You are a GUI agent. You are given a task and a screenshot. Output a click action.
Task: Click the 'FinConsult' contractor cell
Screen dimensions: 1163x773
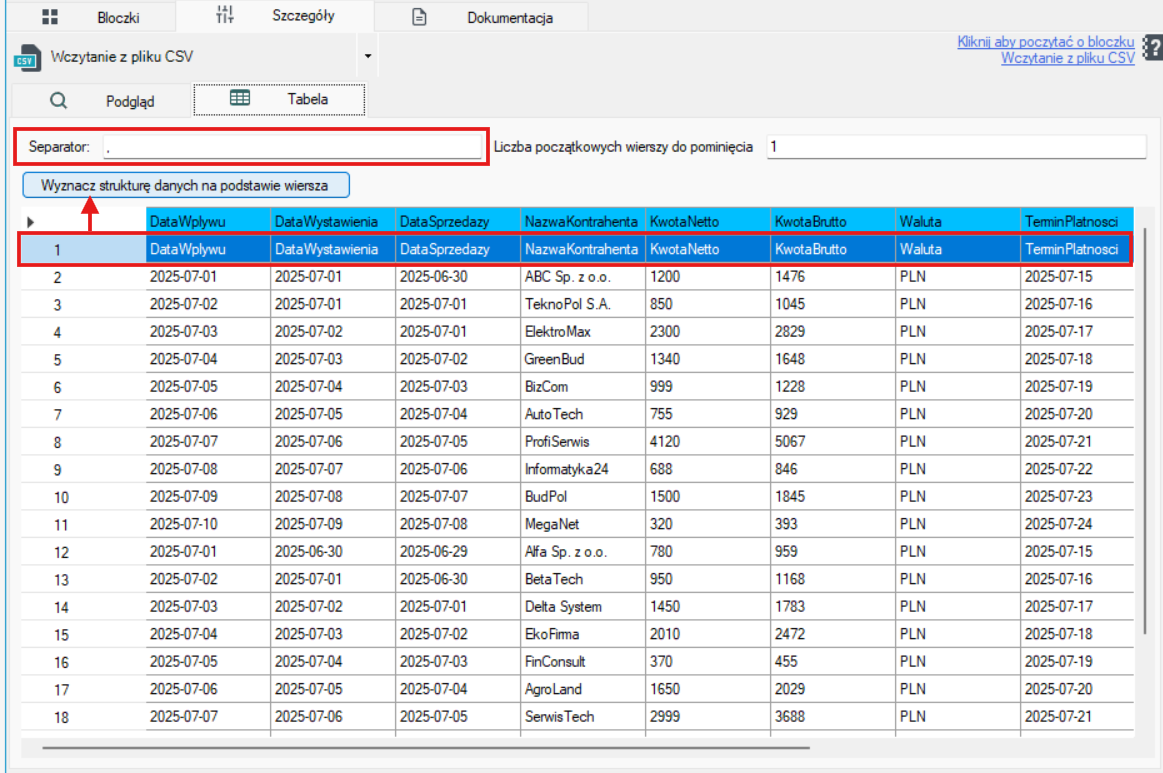coord(583,662)
